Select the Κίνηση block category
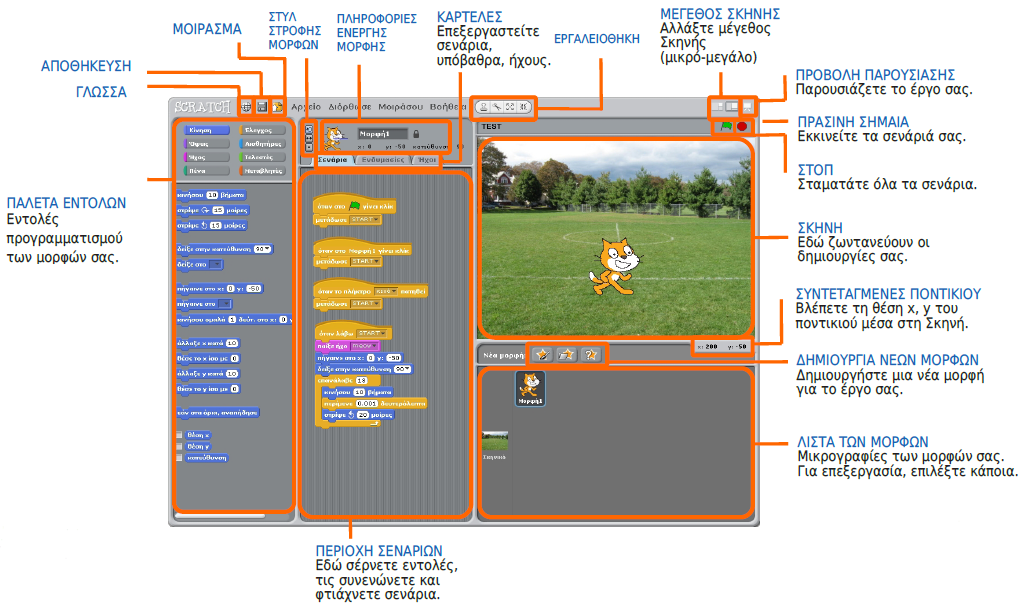The height and width of the screenshot is (607, 1024). [206, 130]
